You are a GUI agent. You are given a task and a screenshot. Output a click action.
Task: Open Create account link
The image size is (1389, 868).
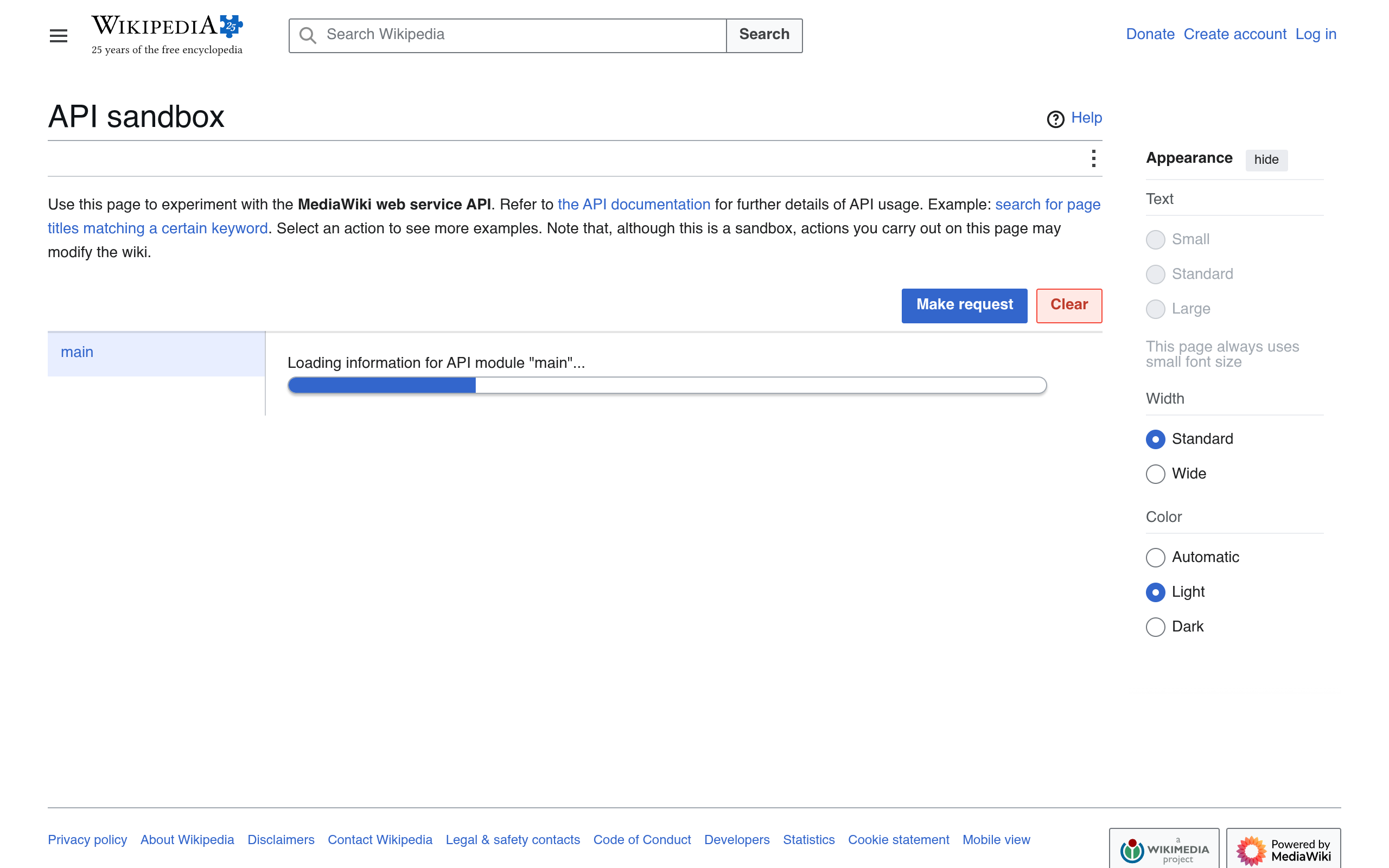pos(1234,34)
